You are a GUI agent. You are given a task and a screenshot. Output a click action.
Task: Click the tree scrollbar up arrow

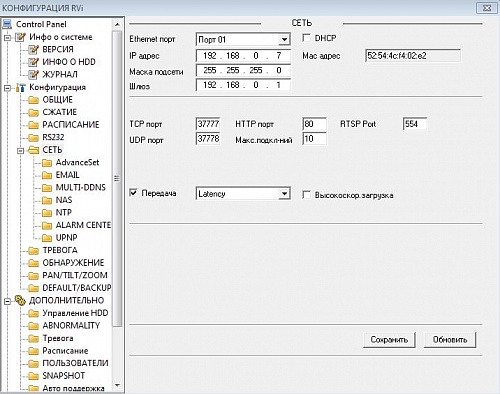pos(117,24)
